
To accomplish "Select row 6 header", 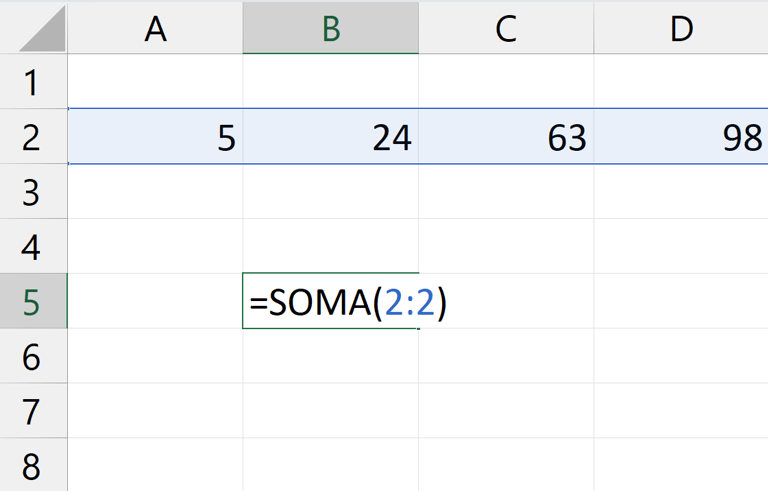I will (32, 357).
